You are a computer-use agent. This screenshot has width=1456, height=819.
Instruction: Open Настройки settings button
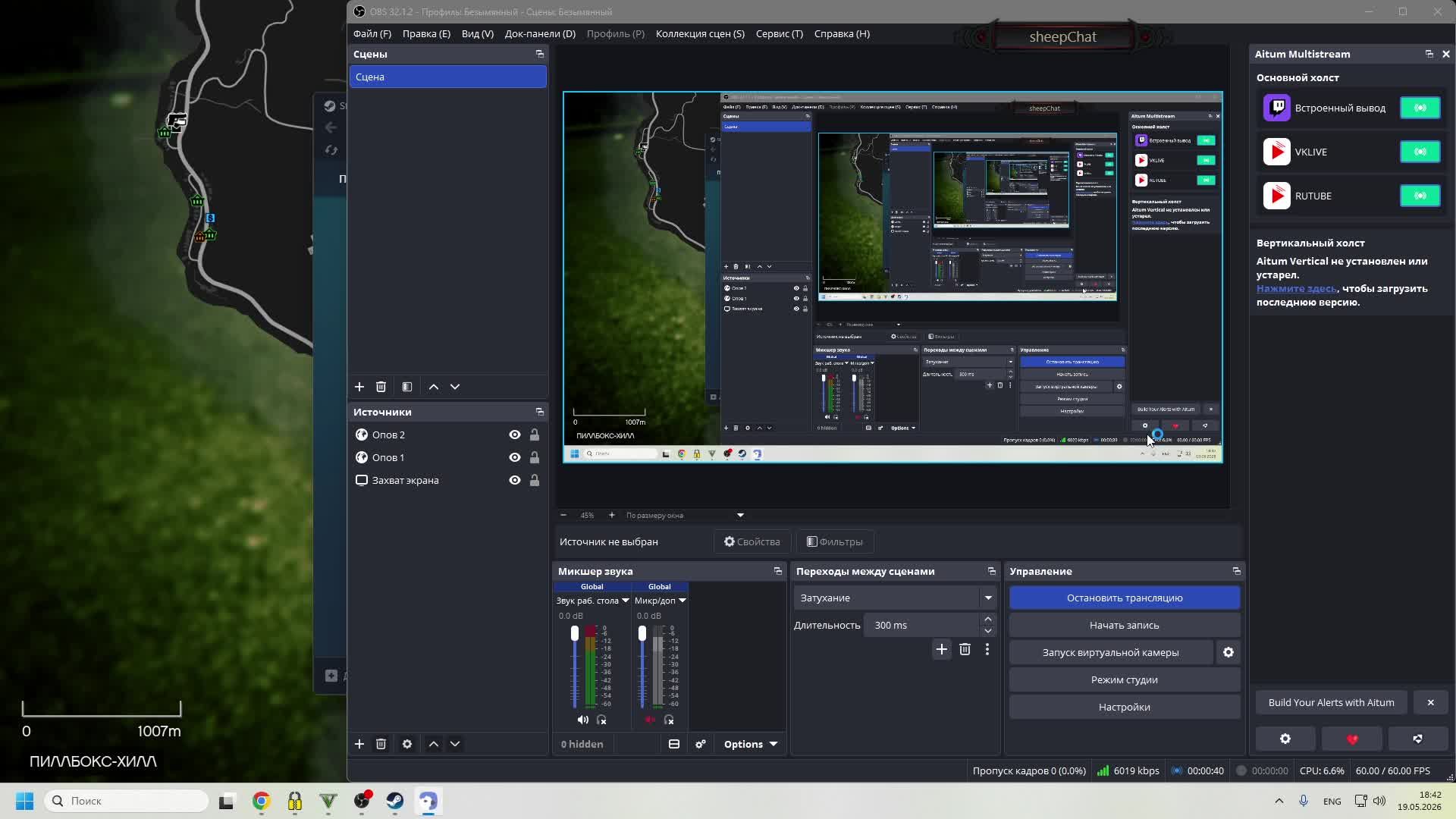tap(1125, 707)
